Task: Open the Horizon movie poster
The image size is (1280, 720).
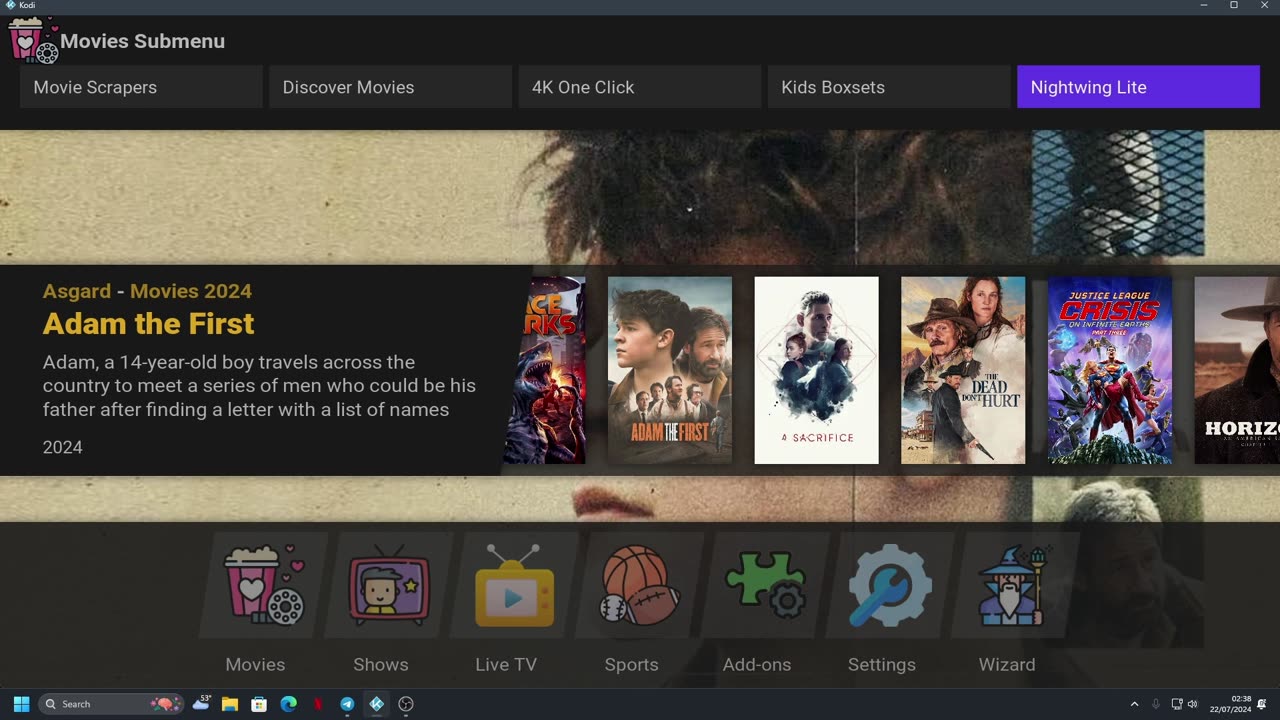Action: pyautogui.click(x=1237, y=370)
